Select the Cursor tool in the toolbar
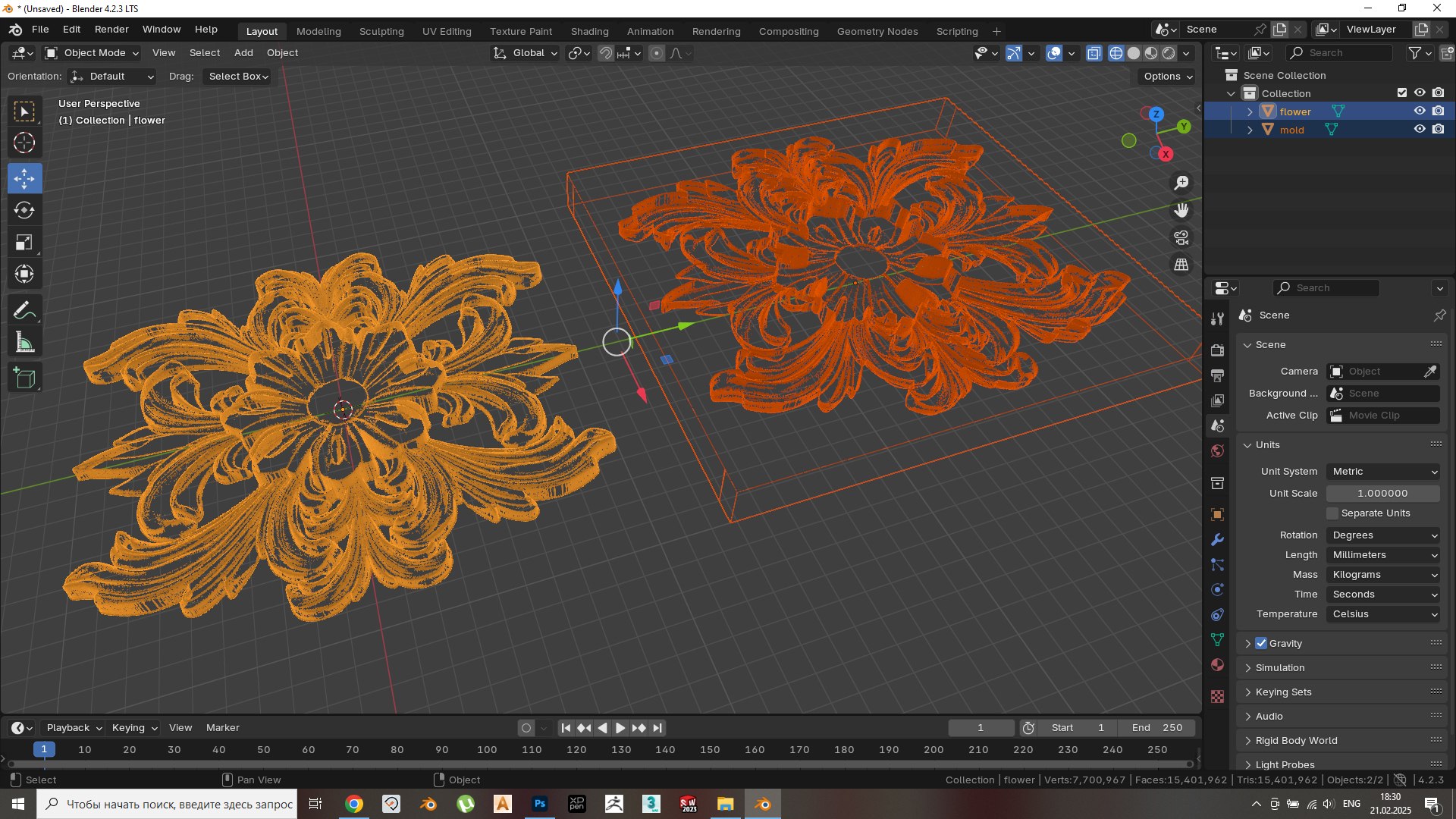Screen dimensions: 1456x819 coord(24,143)
